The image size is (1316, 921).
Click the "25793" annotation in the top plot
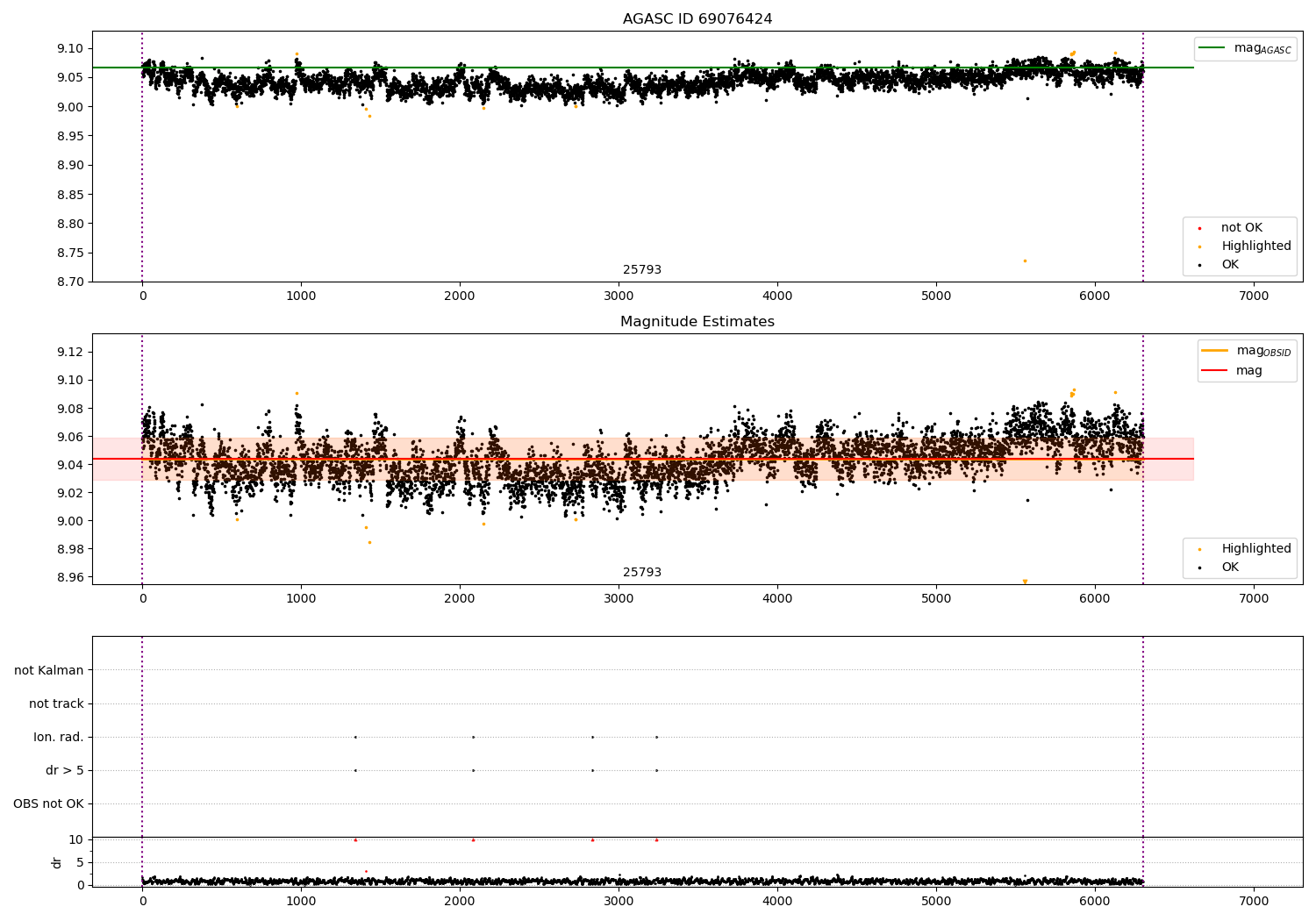[x=642, y=270]
